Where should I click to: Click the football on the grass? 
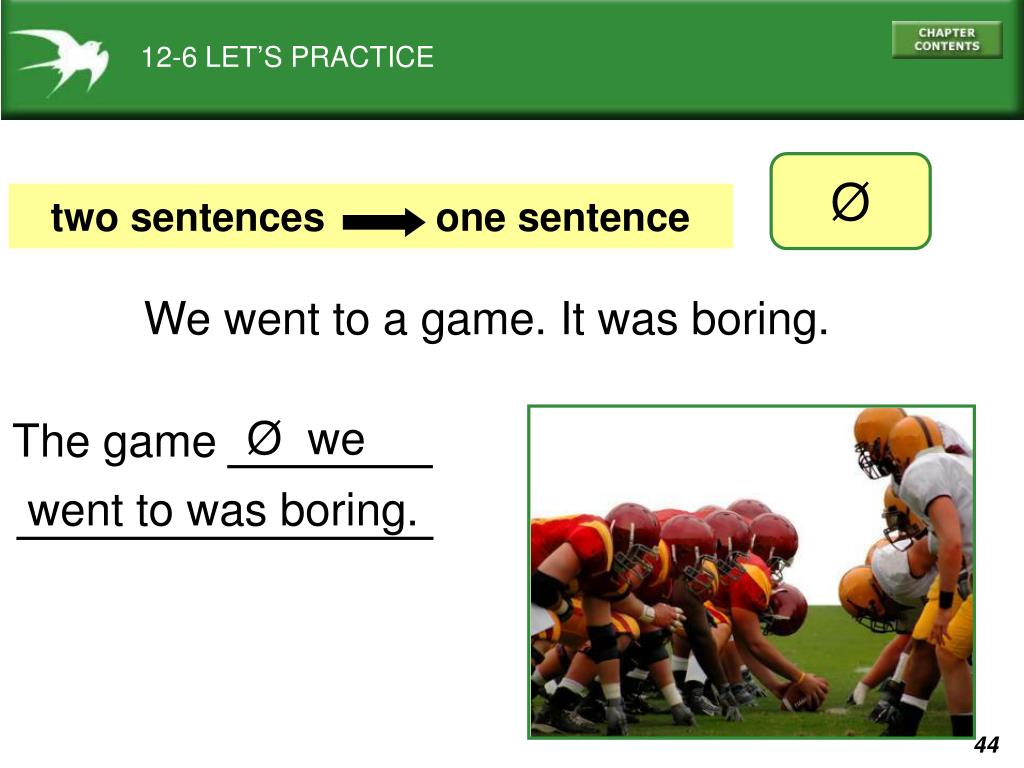(x=803, y=698)
